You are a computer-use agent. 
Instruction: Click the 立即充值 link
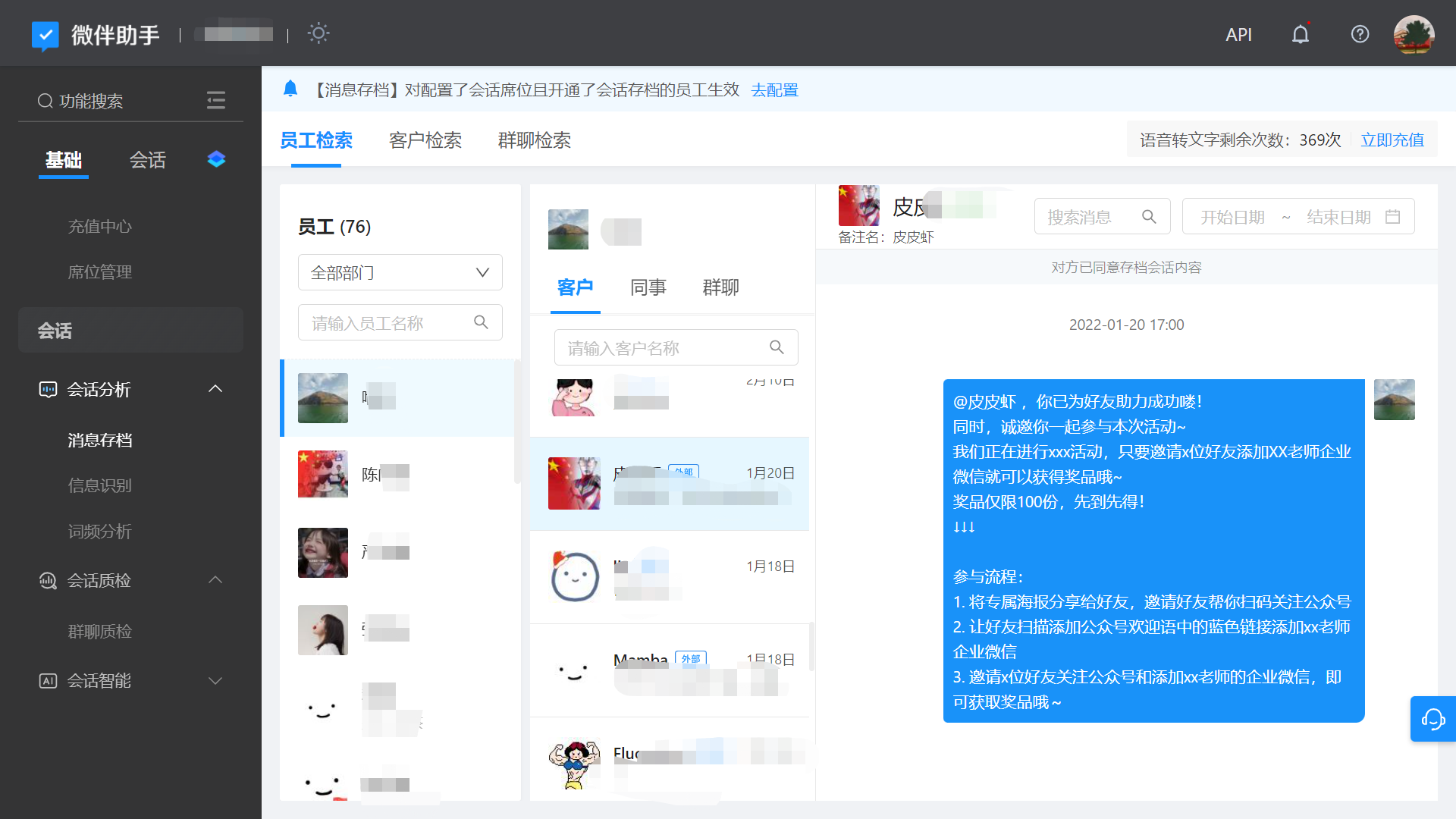coord(1392,140)
